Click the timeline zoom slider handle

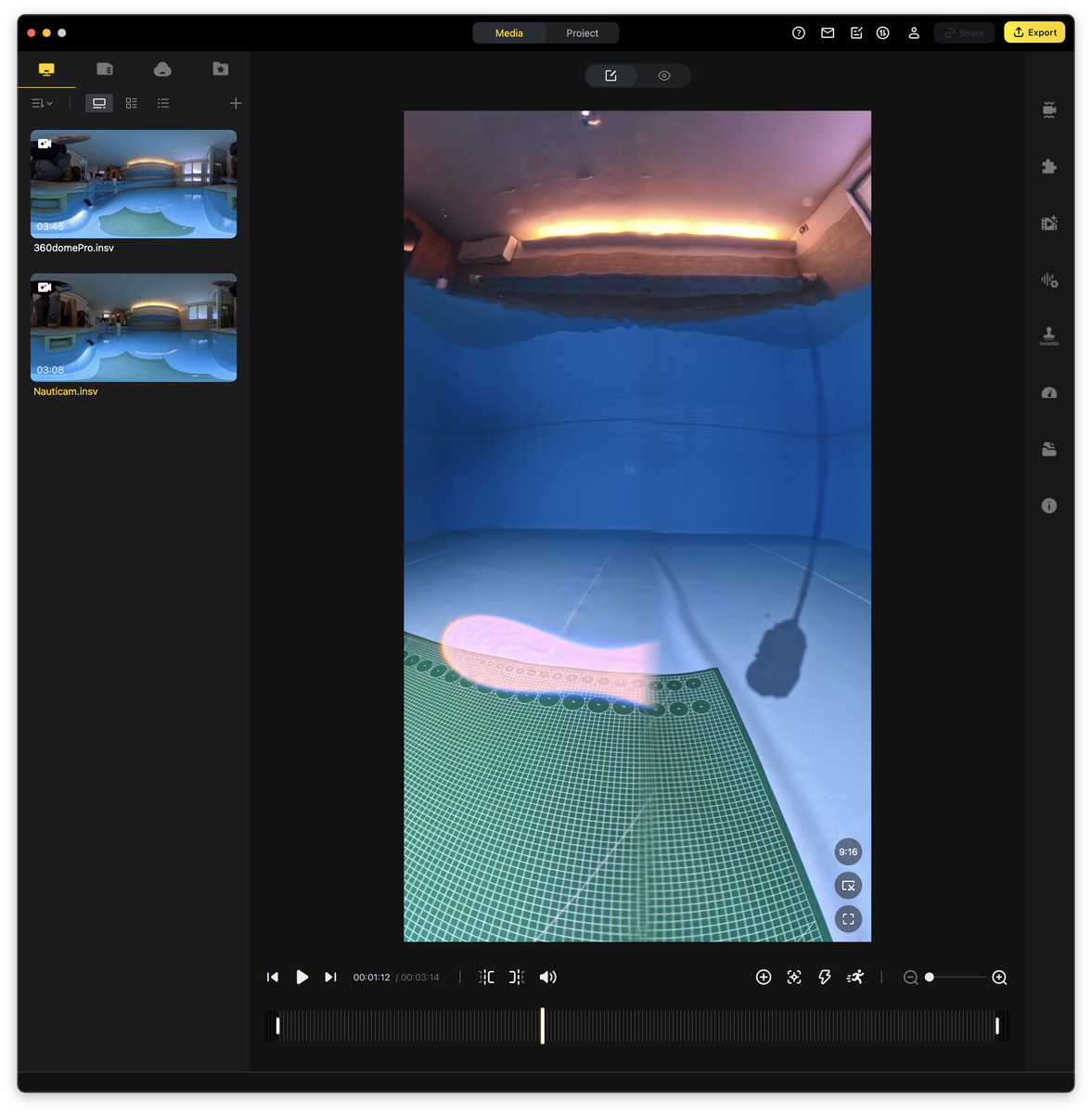tap(930, 977)
